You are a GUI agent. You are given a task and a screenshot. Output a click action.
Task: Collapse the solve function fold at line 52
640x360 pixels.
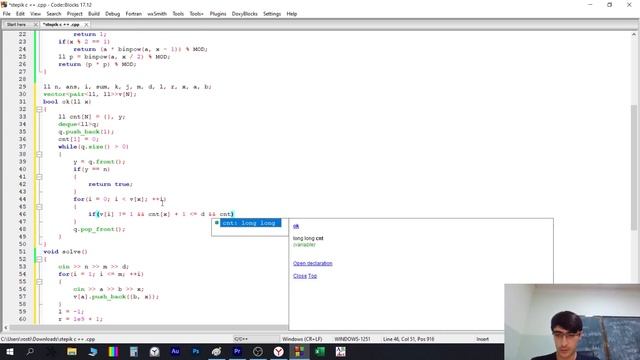click(39, 259)
